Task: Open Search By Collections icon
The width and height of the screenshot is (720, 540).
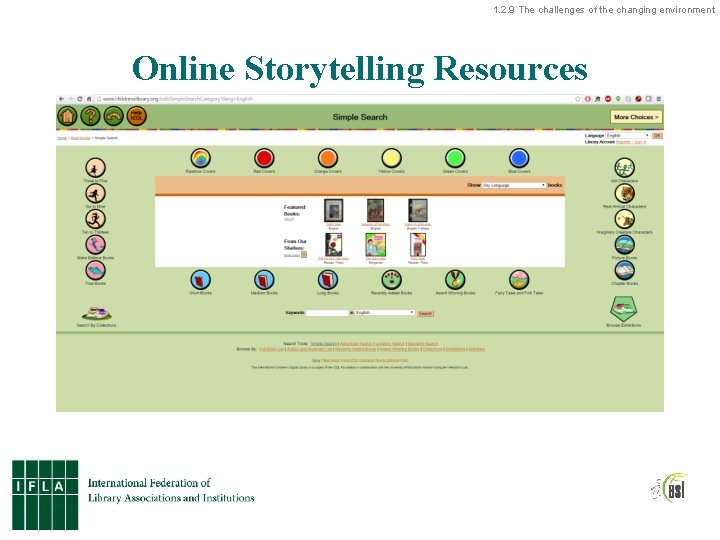Action: coord(96,313)
